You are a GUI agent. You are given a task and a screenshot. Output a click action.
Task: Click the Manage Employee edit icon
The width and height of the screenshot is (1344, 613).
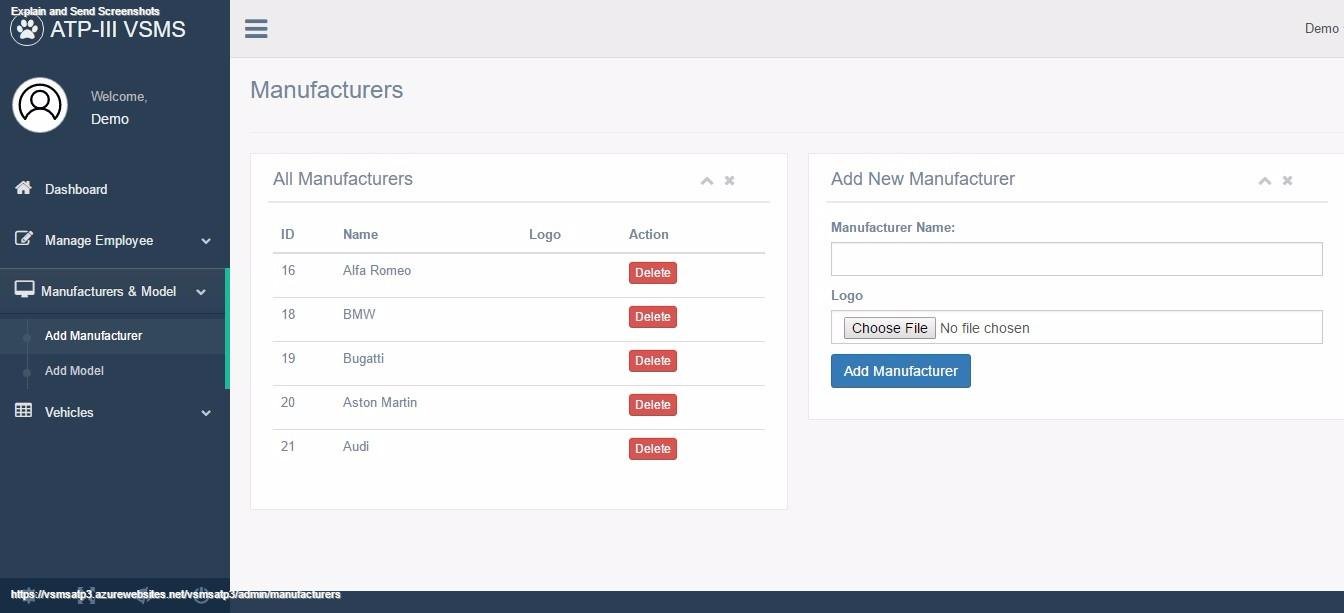pyautogui.click(x=23, y=239)
